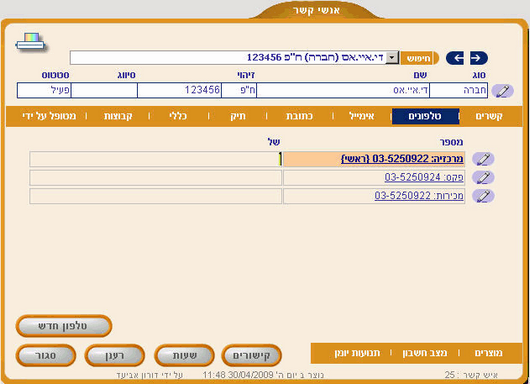Switch to the כתובת tab
Image resolution: width=530 pixels, height=384 pixels.
pyautogui.click(x=299, y=116)
